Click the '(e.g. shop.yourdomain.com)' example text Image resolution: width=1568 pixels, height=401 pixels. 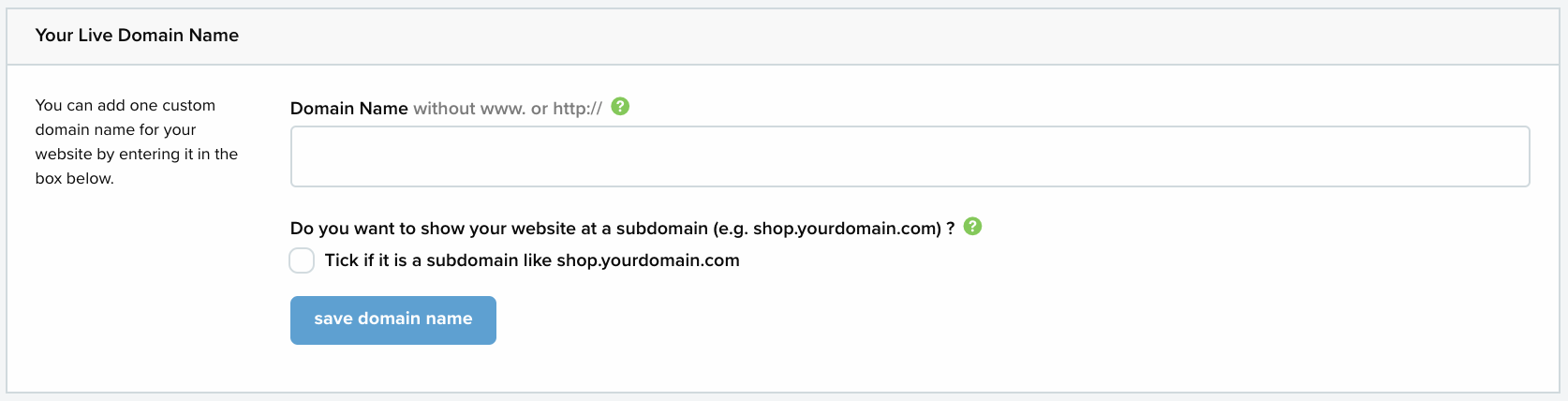[827, 229]
